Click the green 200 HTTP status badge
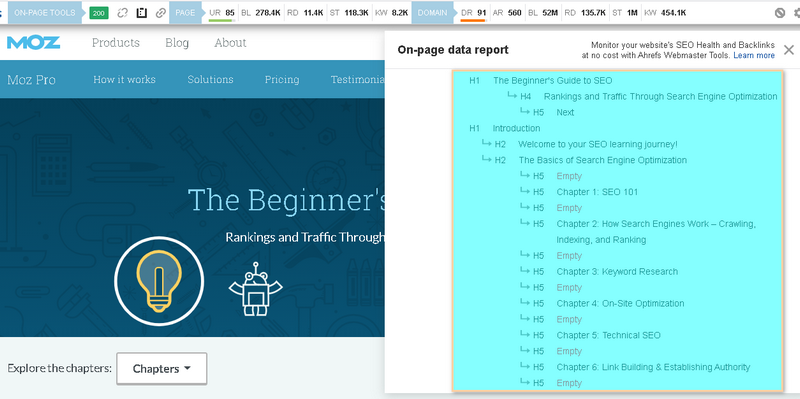This screenshot has width=800, height=399. (98, 13)
